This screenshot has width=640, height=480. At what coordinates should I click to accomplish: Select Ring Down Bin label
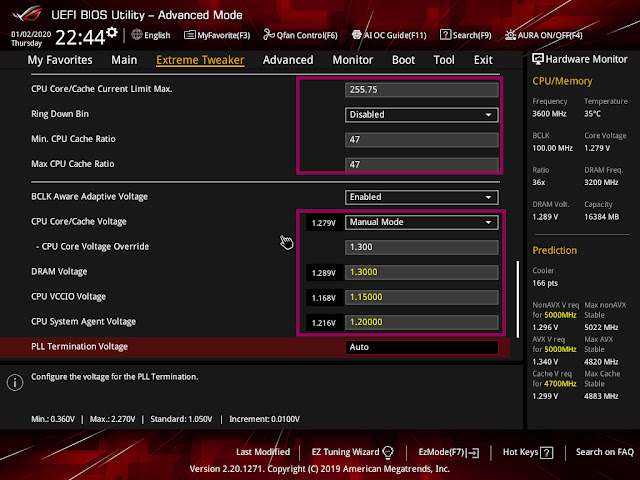[x=60, y=114]
